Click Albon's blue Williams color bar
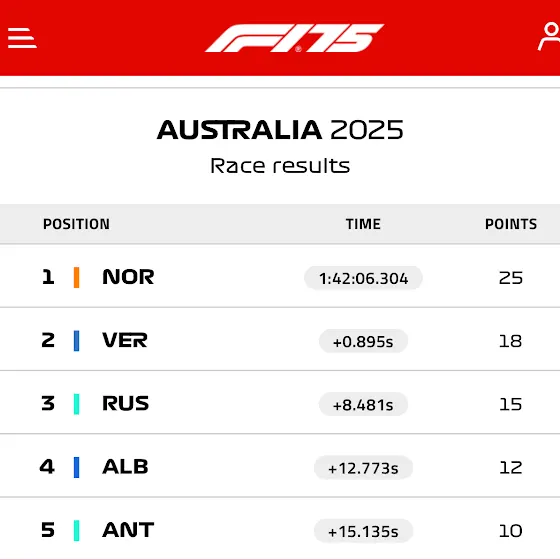 click(x=76, y=467)
